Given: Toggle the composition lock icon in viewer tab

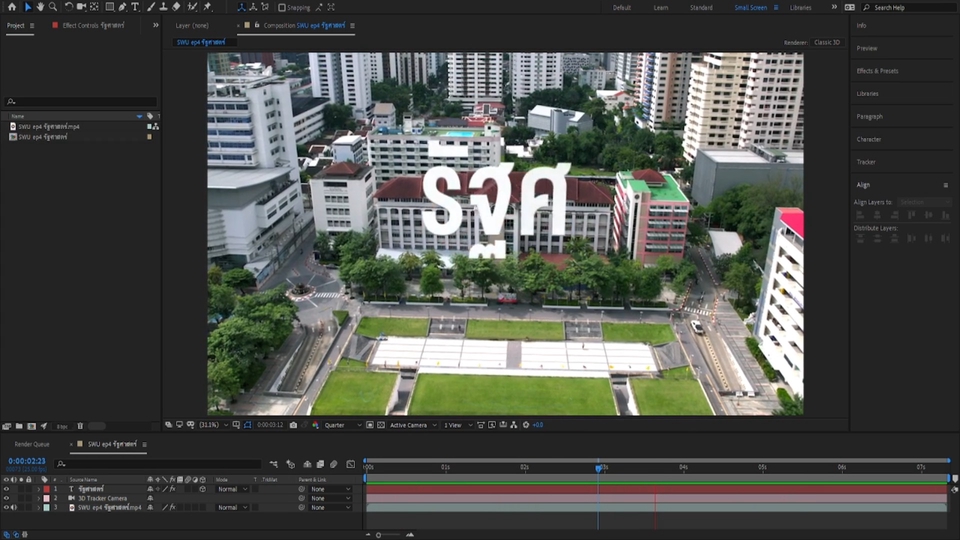Looking at the screenshot, I should (257, 25).
